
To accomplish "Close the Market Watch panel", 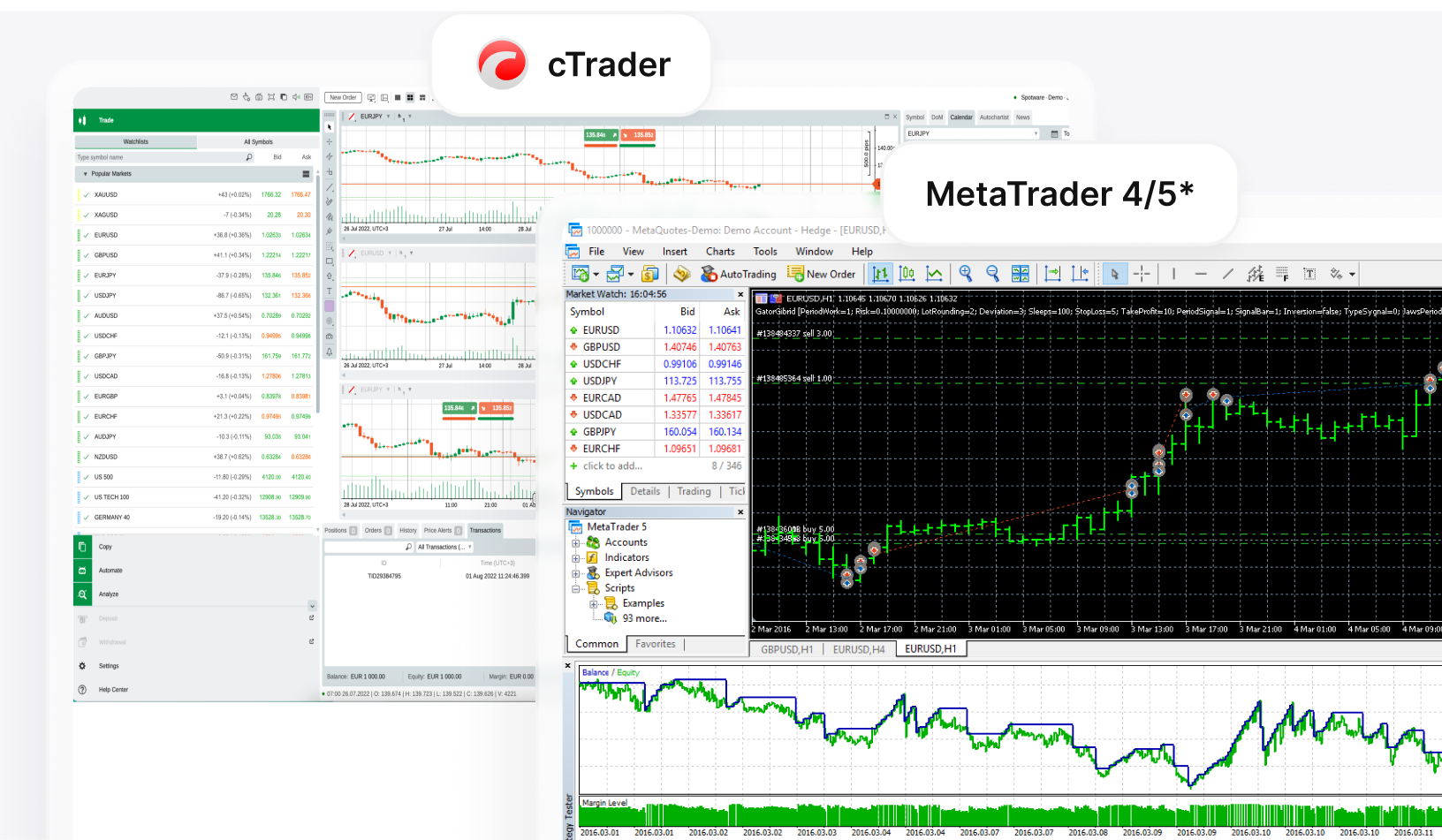I will (x=740, y=294).
